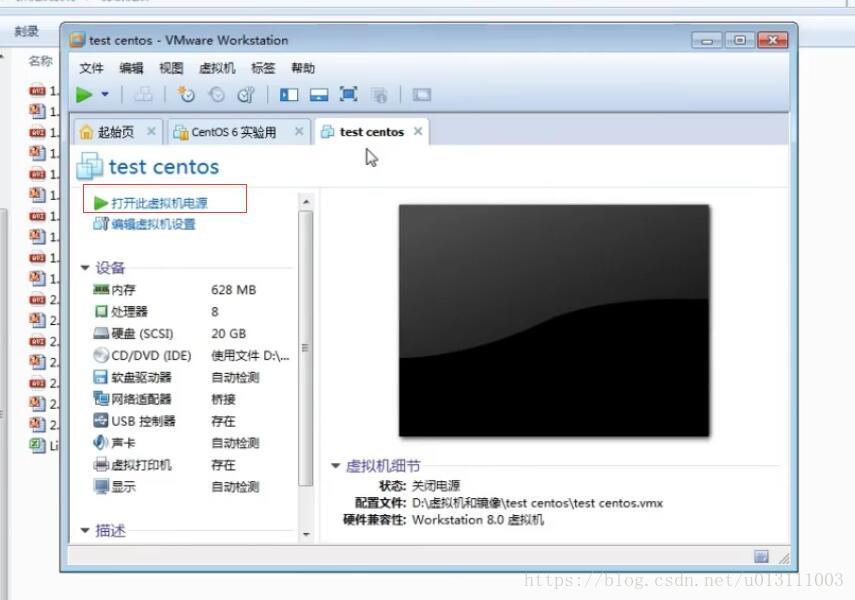Click the test centos VM title icon

90,166
